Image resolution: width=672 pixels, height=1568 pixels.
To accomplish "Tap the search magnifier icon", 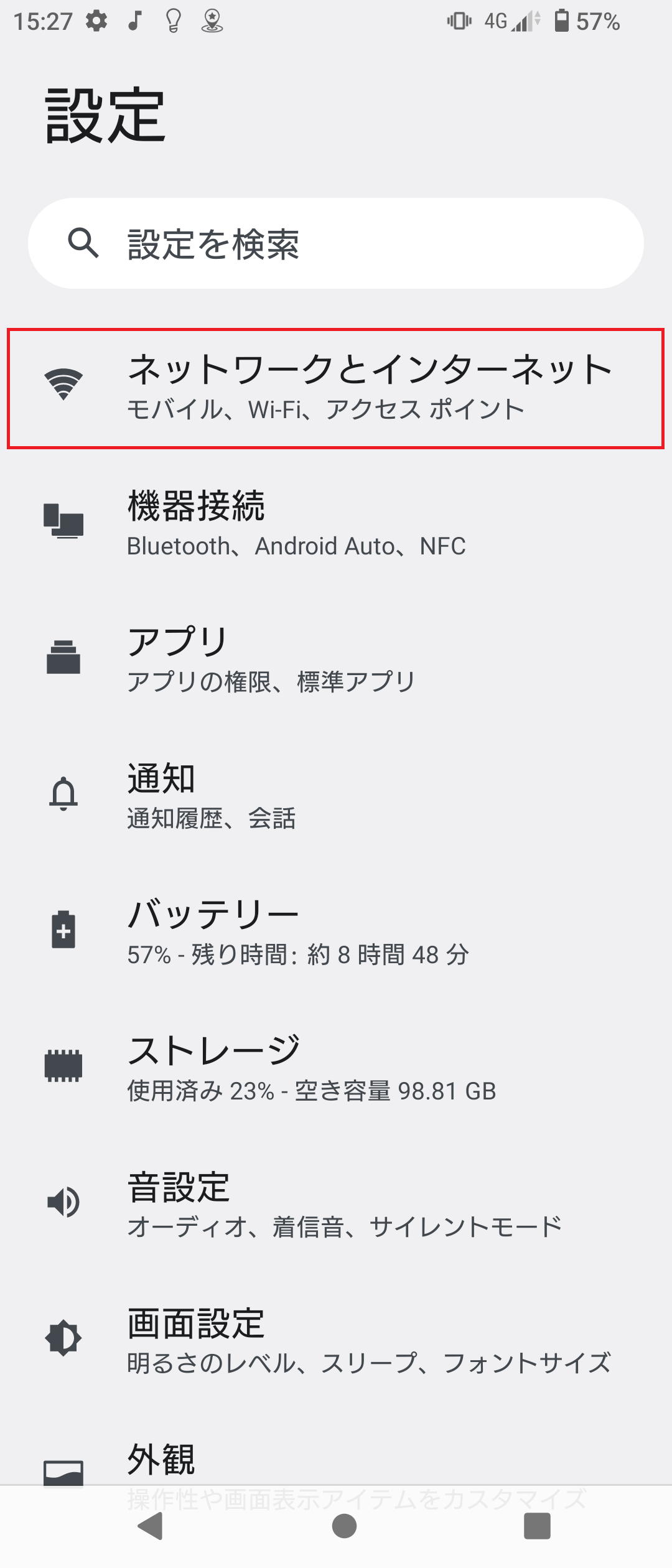I will [x=83, y=243].
